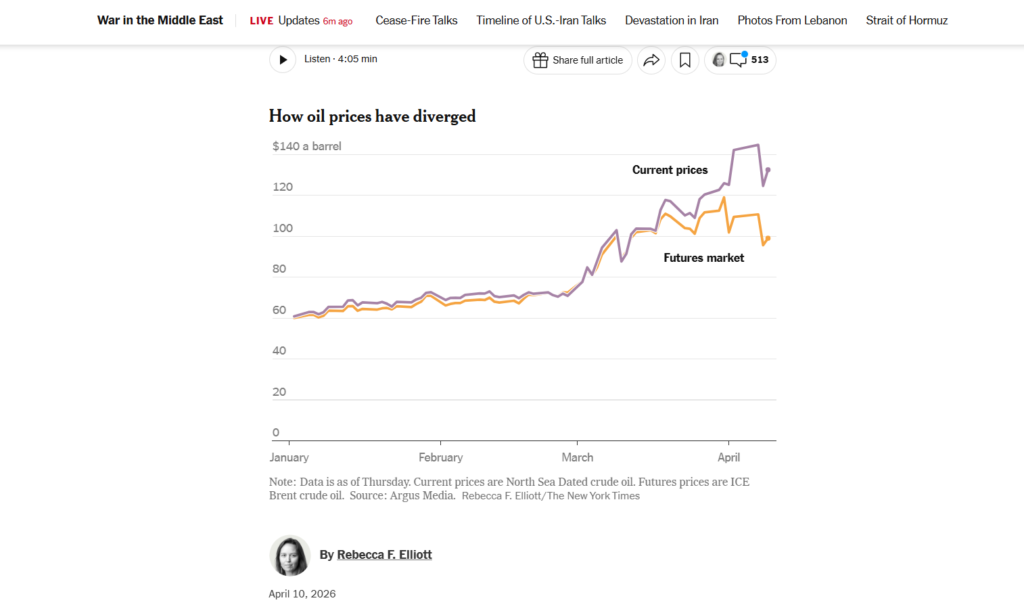Screen dimensions: 1024x613
Task: Click the purple Current prices line label
Action: [x=670, y=170]
